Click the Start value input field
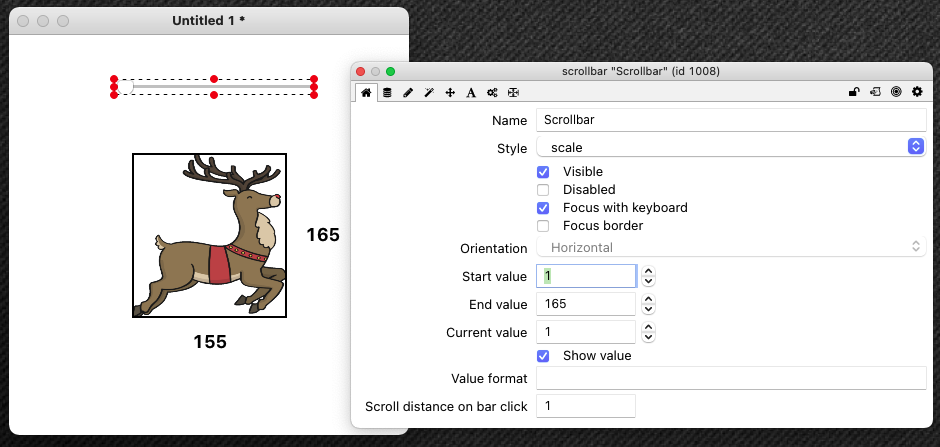 point(586,276)
